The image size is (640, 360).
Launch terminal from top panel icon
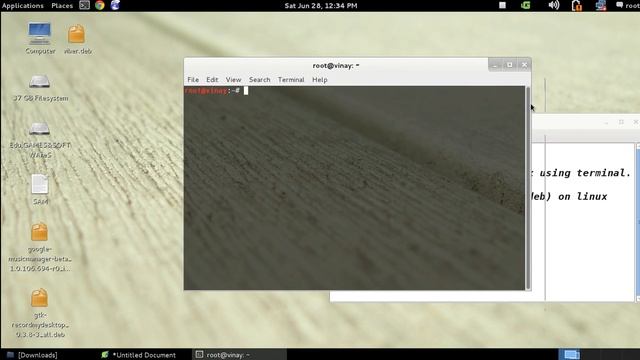click(x=84, y=5)
